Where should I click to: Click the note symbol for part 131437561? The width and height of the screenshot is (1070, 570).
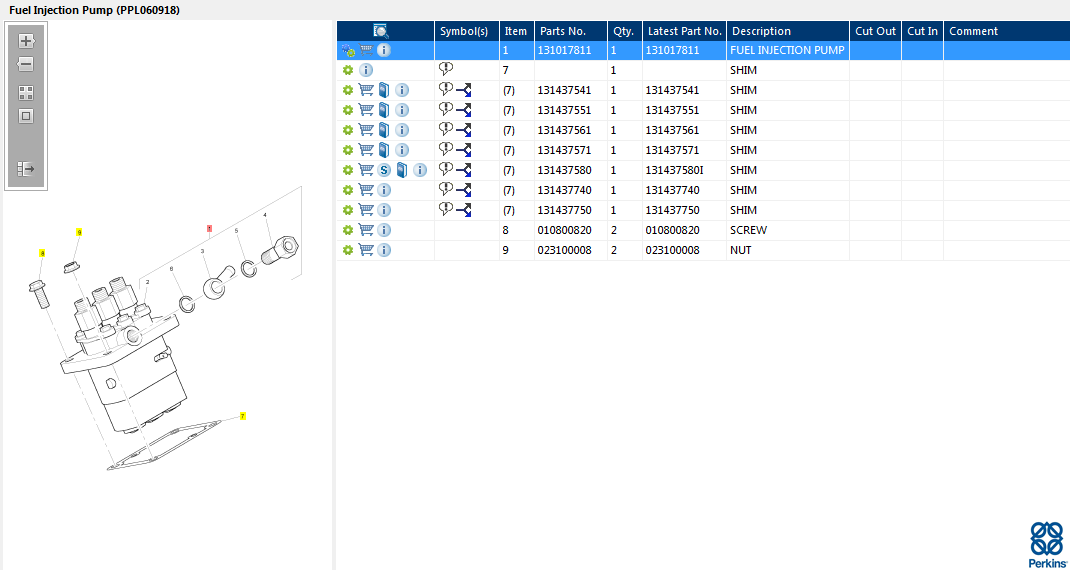[446, 129]
